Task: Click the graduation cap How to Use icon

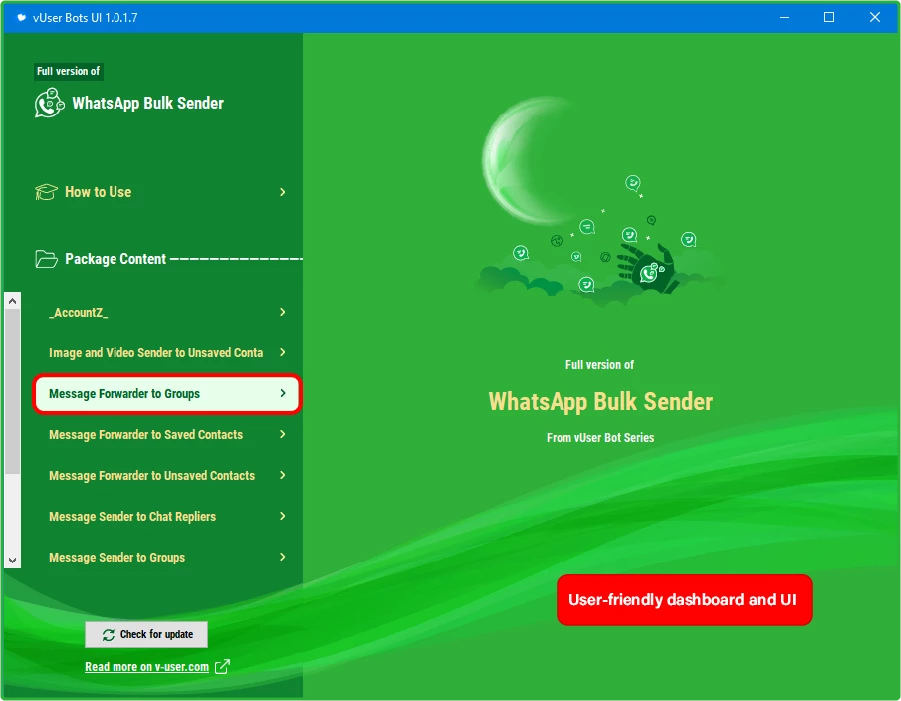Action: tap(46, 192)
